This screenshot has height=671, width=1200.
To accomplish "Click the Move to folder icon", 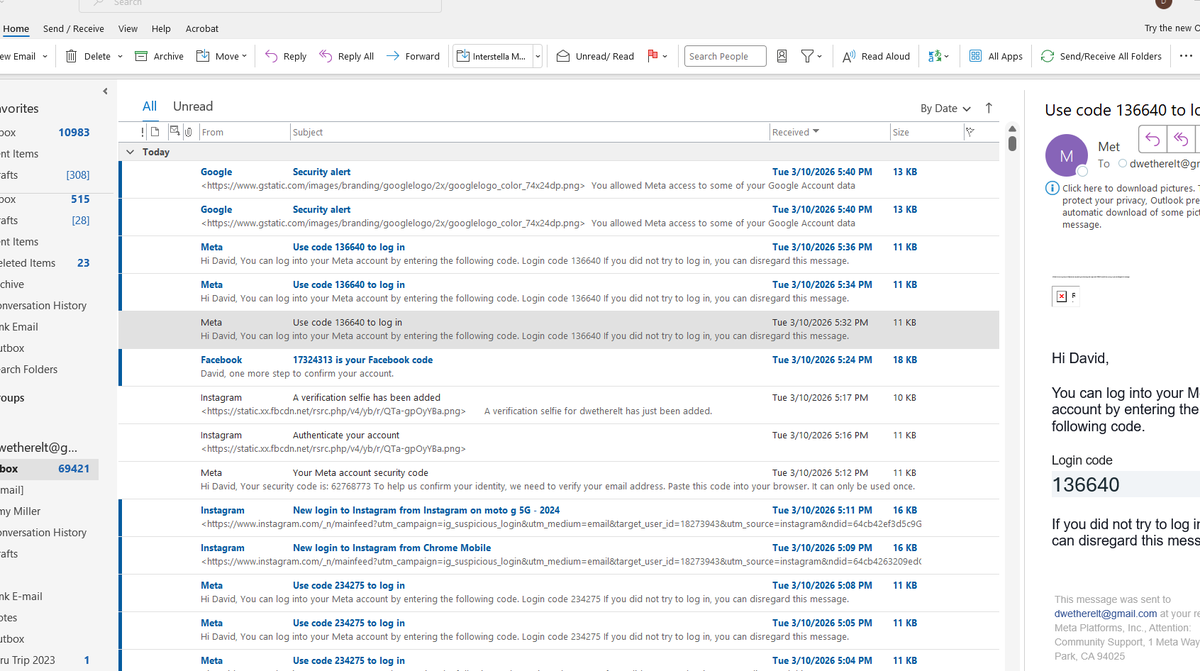I will pyautogui.click(x=202, y=56).
